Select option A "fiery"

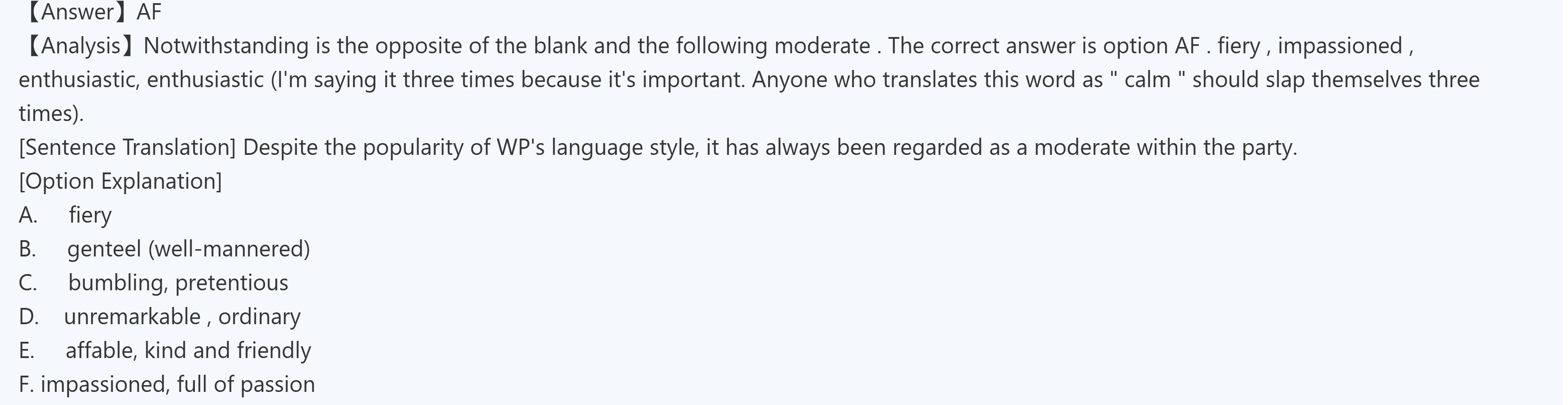(90, 215)
